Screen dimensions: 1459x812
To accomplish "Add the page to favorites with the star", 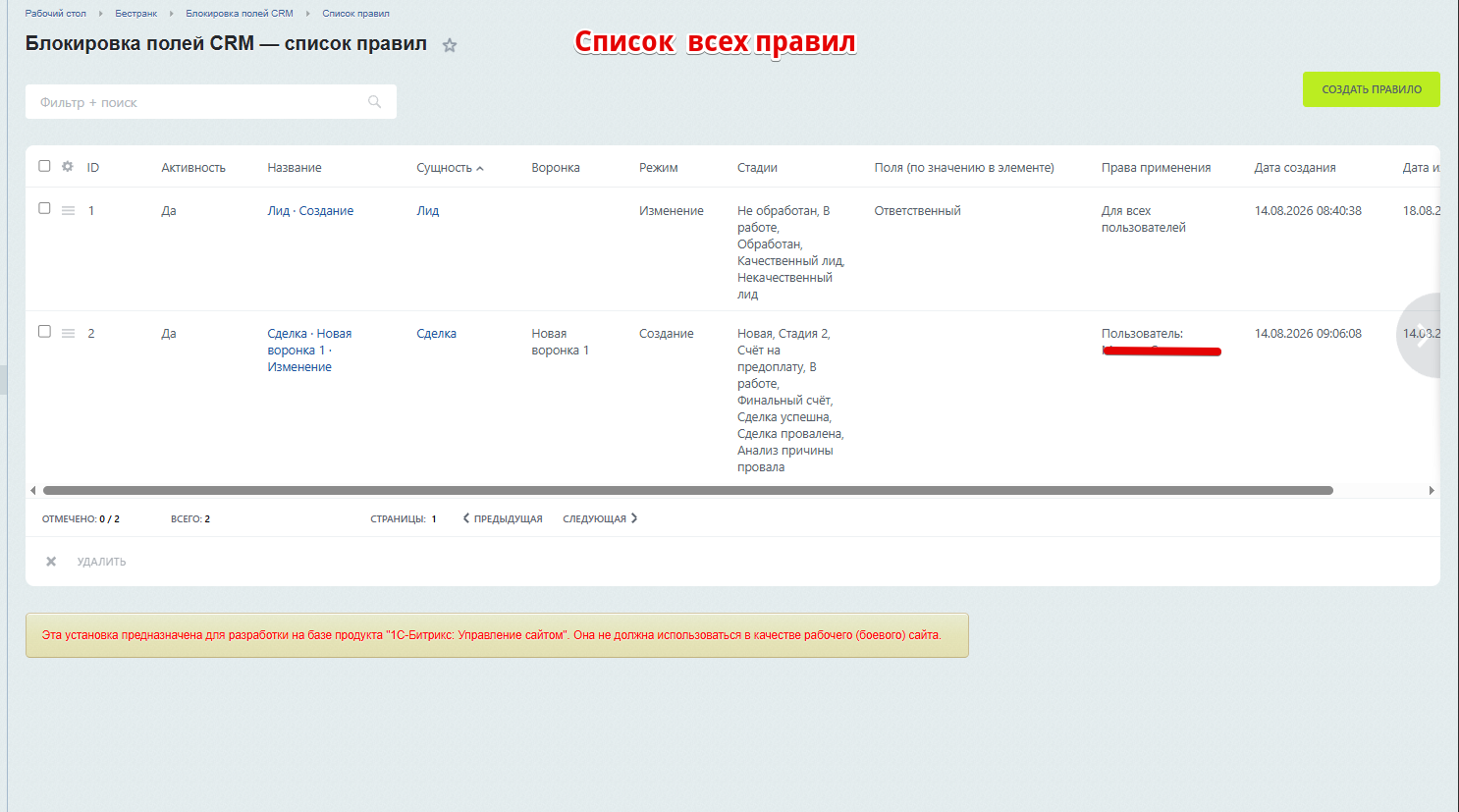I will (450, 45).
